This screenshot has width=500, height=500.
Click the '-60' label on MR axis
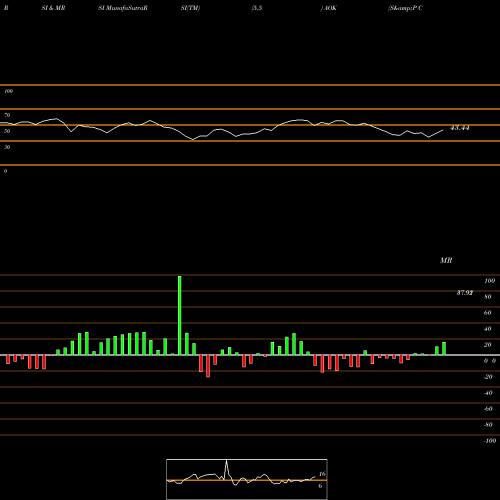click(x=488, y=409)
